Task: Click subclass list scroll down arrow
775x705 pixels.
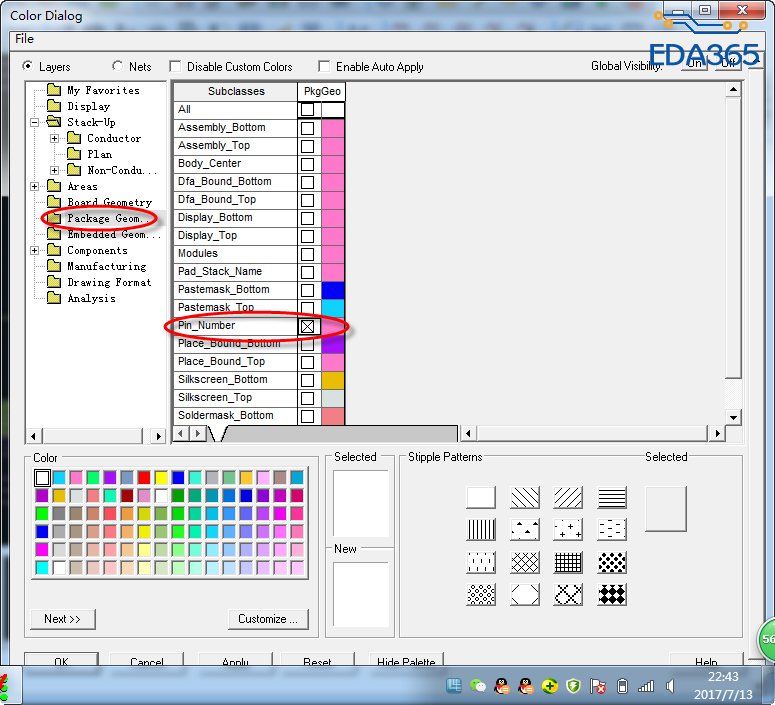Action: click(733, 417)
